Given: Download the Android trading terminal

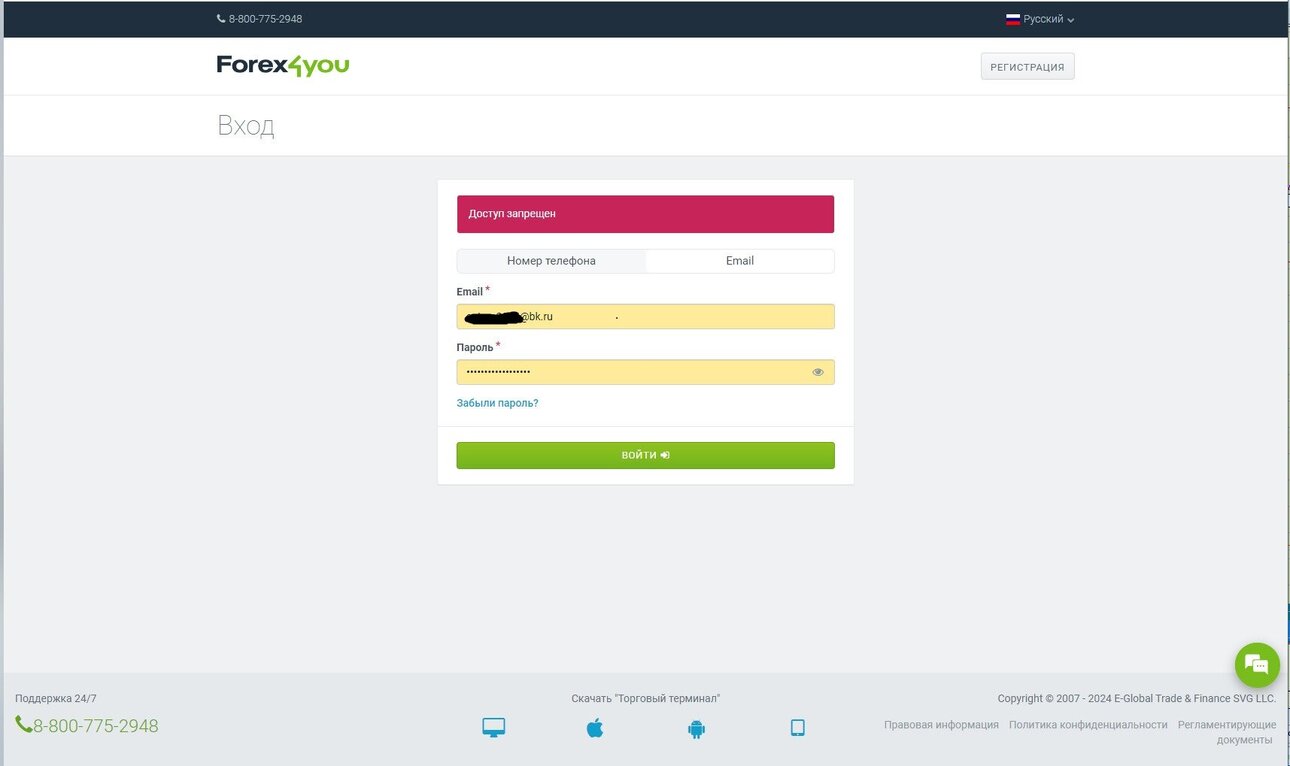Looking at the screenshot, I should (x=697, y=728).
